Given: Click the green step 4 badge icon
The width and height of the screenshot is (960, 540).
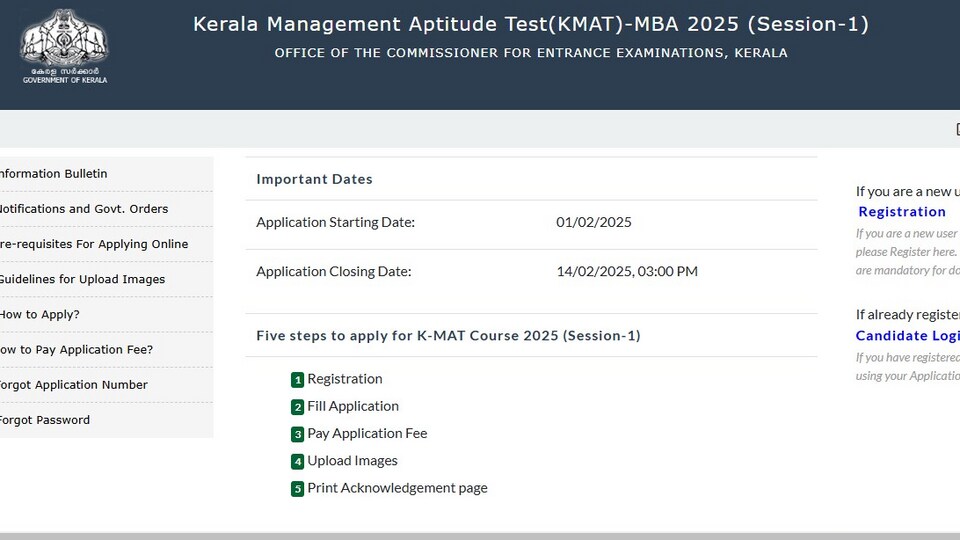Looking at the screenshot, I should (298, 462).
